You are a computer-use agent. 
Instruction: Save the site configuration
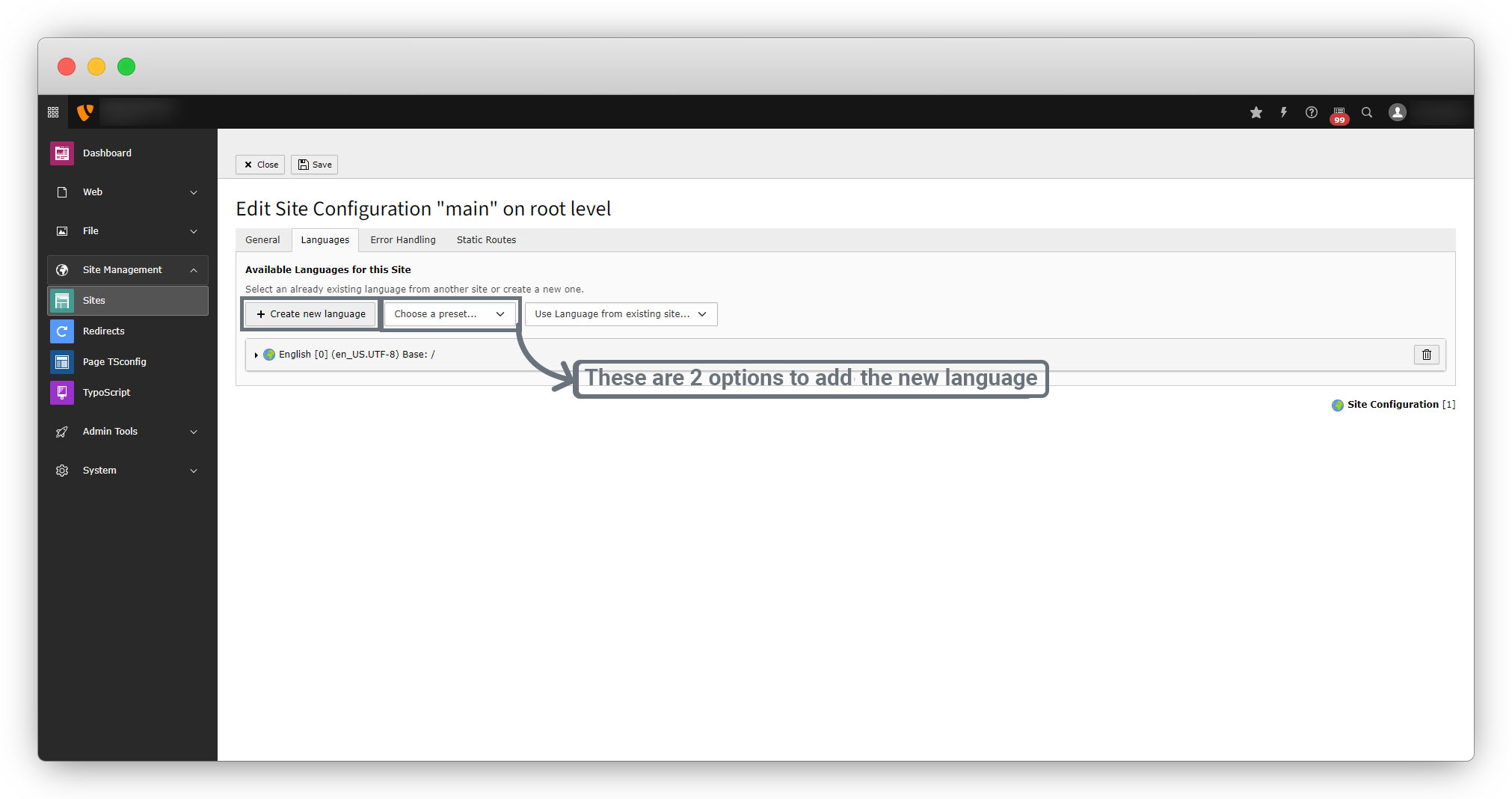tap(314, 165)
